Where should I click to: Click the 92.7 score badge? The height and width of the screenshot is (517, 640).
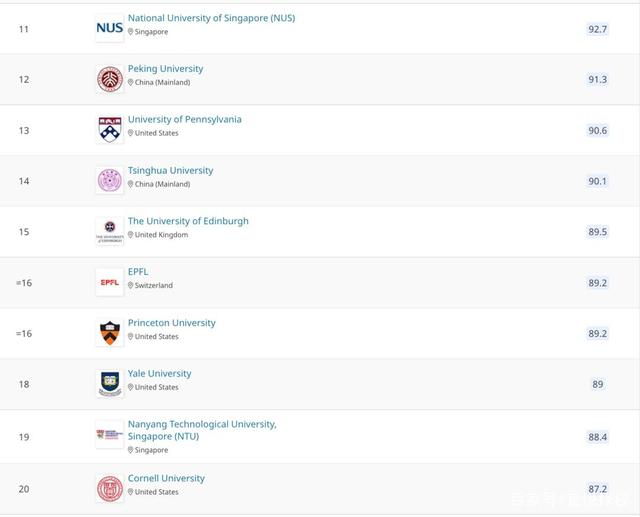point(598,29)
